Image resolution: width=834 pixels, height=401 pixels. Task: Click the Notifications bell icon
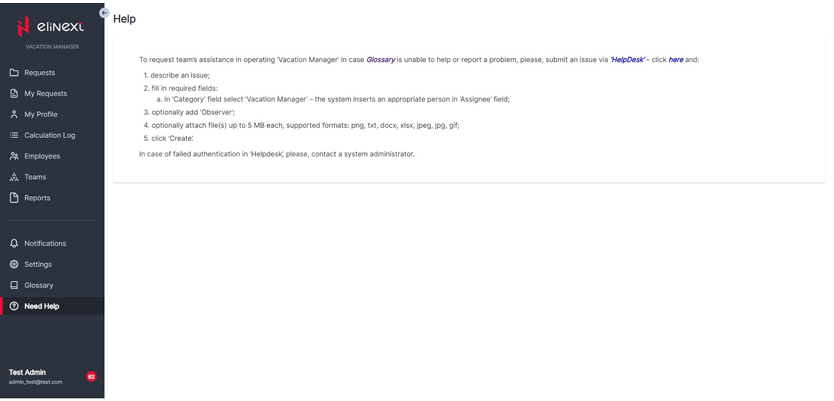14,243
